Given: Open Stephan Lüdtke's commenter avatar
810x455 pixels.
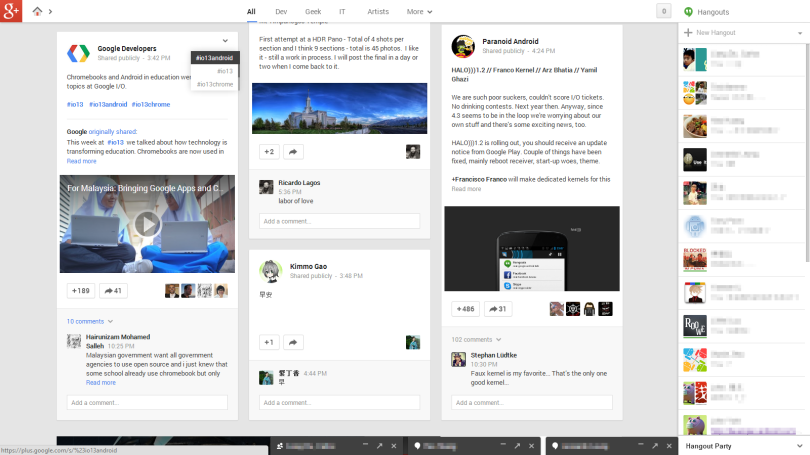Looking at the screenshot, I should point(459,359).
